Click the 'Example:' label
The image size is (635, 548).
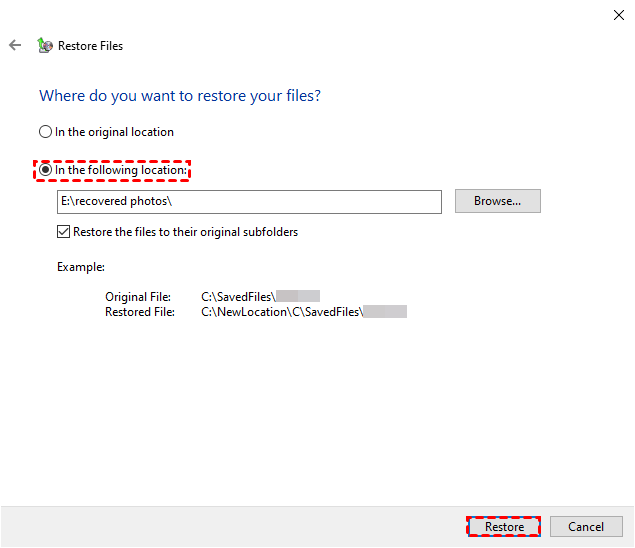[81, 267]
